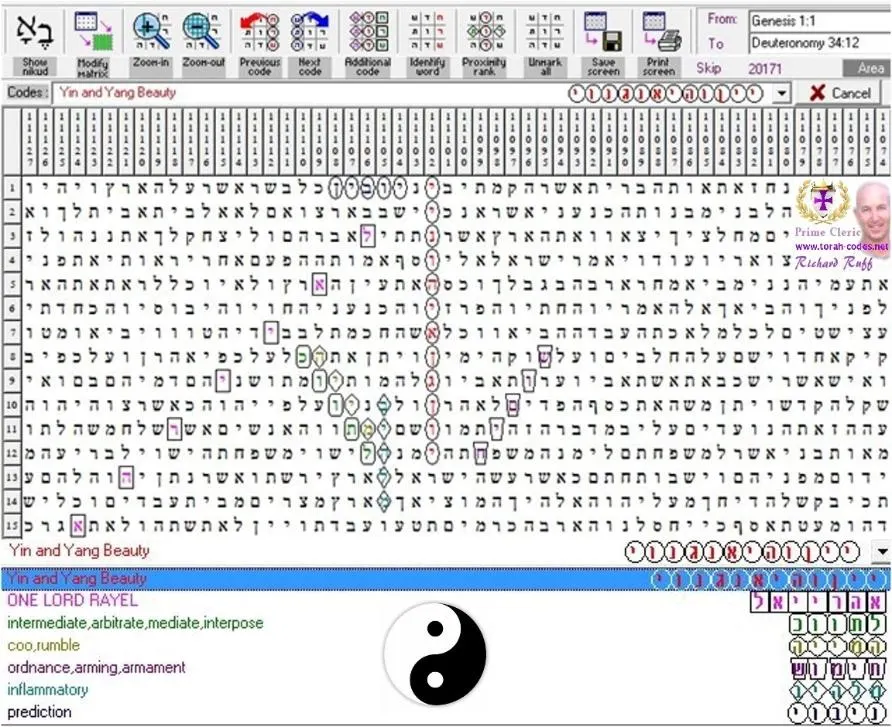Click the Yin and Yang Beauty label under matrix
The width and height of the screenshot is (892, 727).
[x=79, y=550]
